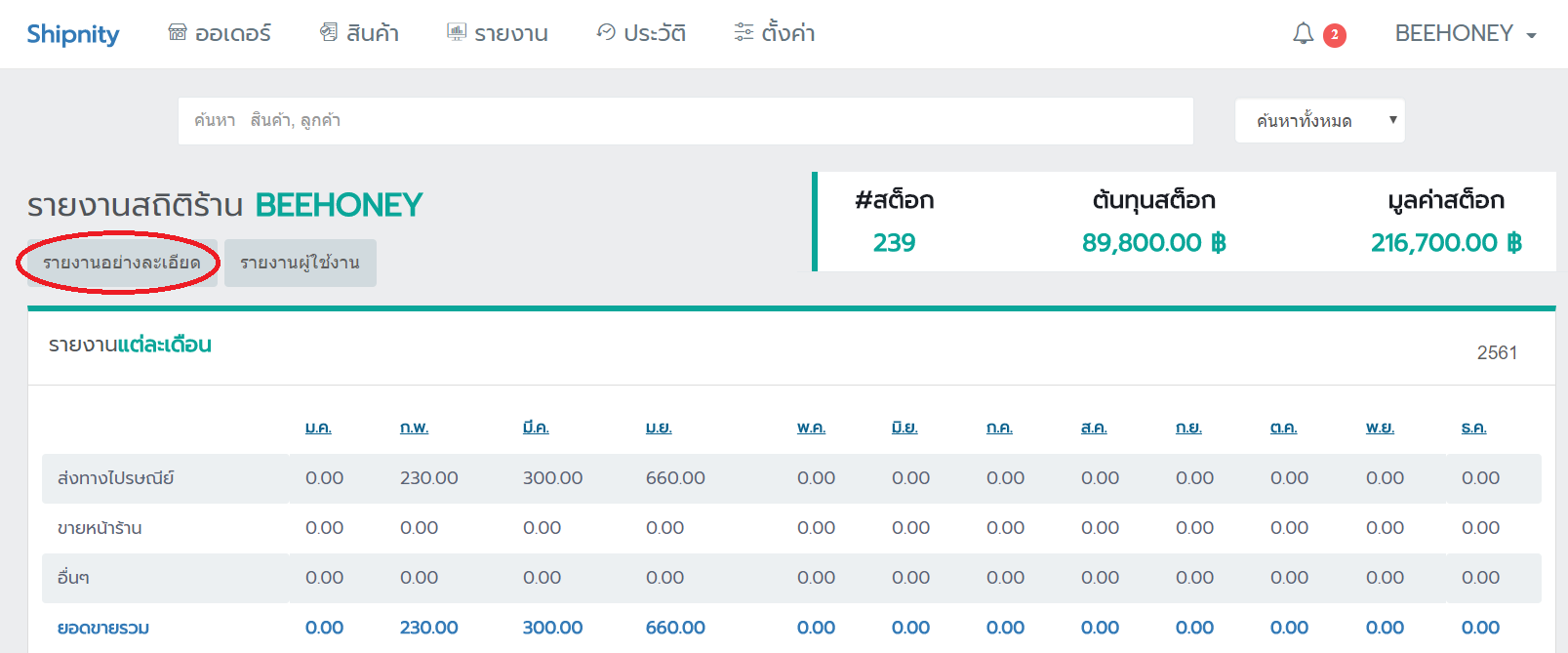This screenshot has width=1568, height=653.
Task: Select the ก.พ. month column link
Action: pyautogui.click(x=415, y=428)
